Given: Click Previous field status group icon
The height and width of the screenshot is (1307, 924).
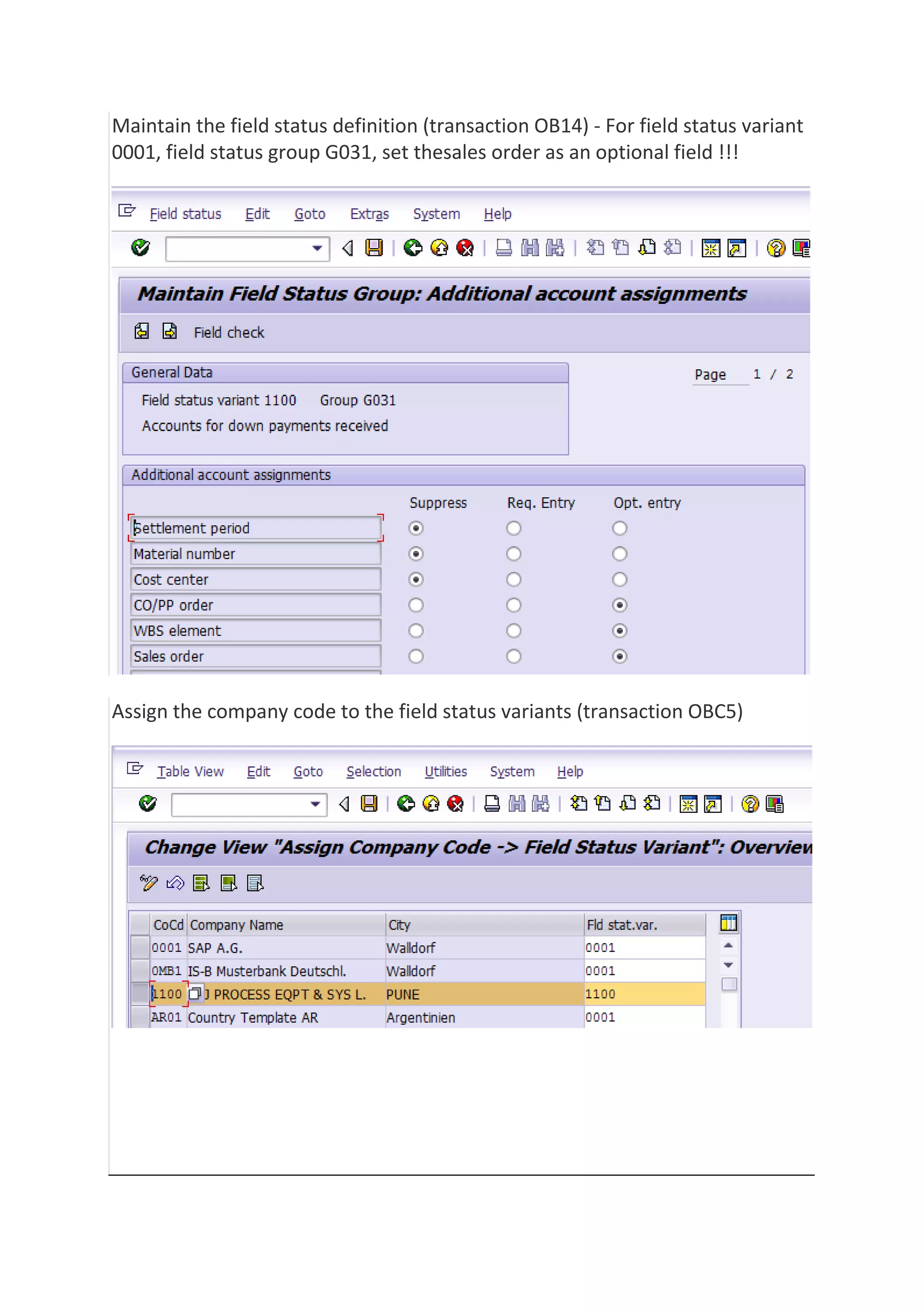Looking at the screenshot, I should coord(142,331).
